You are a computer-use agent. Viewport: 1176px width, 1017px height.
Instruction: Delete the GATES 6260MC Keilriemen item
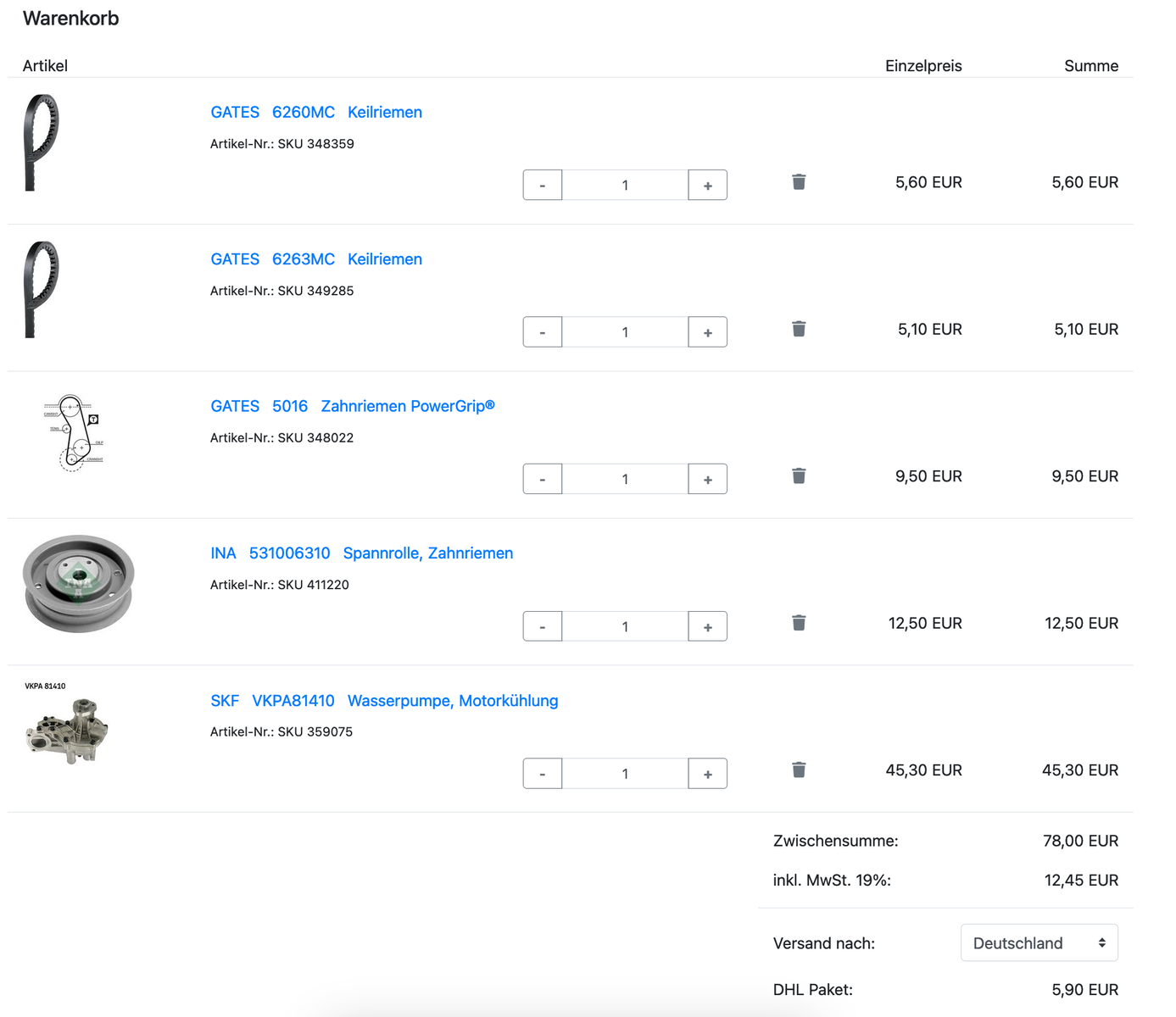point(799,182)
